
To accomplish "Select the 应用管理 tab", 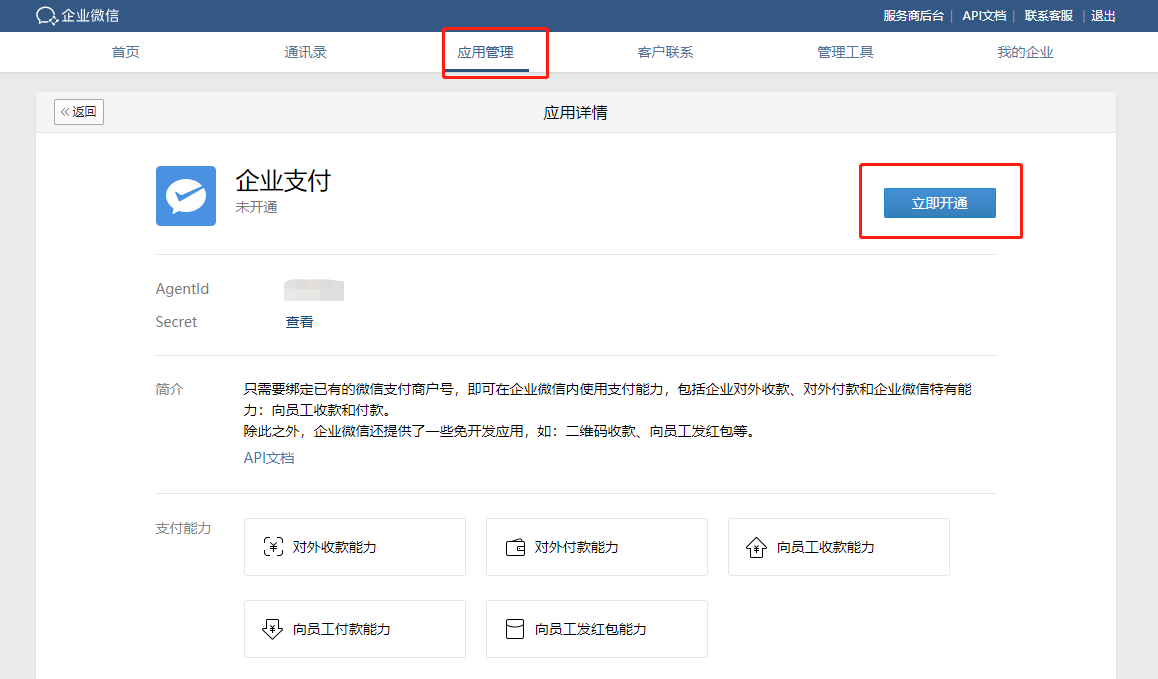I will pyautogui.click(x=485, y=52).
